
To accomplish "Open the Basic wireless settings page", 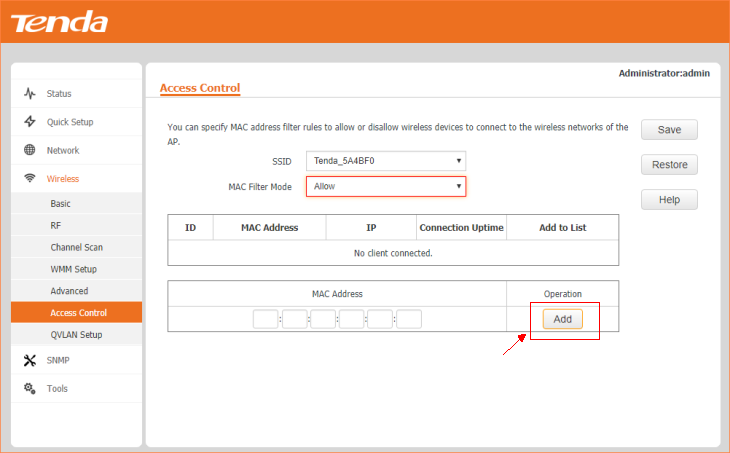I will click(x=61, y=204).
